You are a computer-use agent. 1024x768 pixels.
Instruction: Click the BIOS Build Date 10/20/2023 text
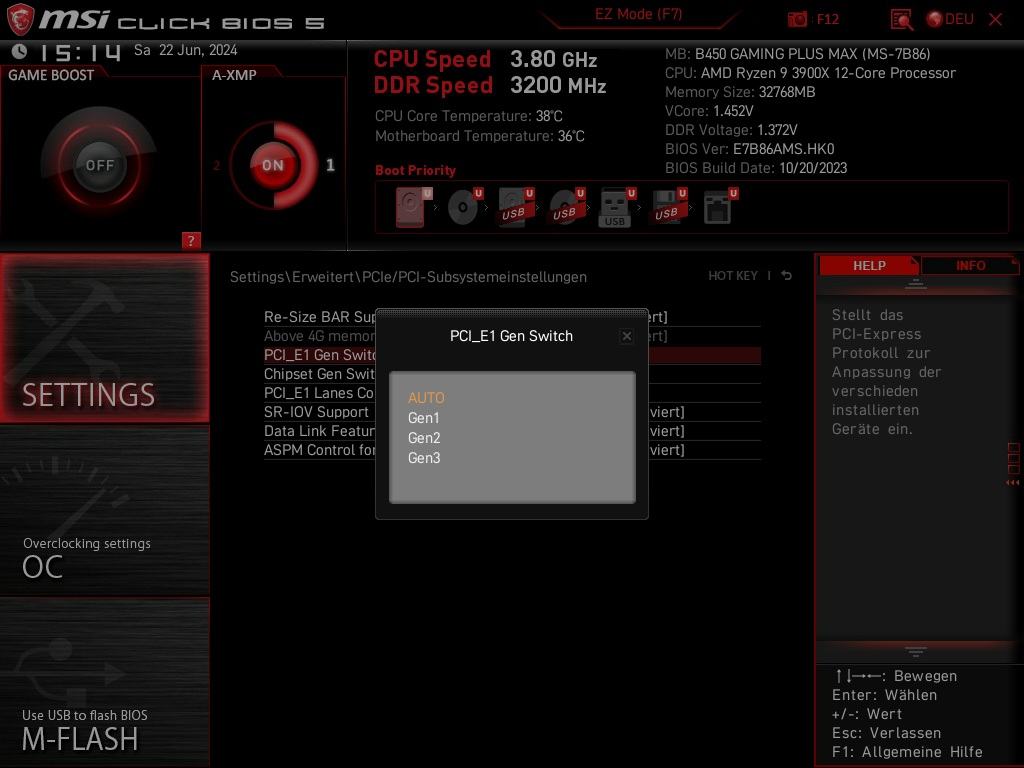756,168
